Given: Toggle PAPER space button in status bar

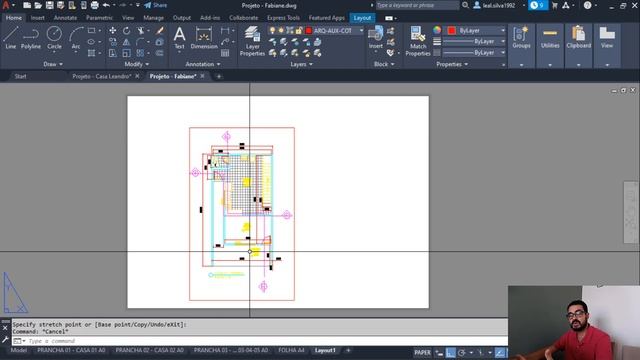Looking at the screenshot, I should click(x=422, y=353).
